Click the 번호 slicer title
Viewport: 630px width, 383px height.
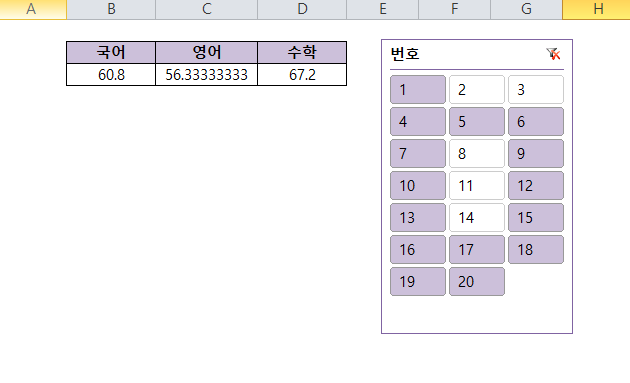(405, 54)
